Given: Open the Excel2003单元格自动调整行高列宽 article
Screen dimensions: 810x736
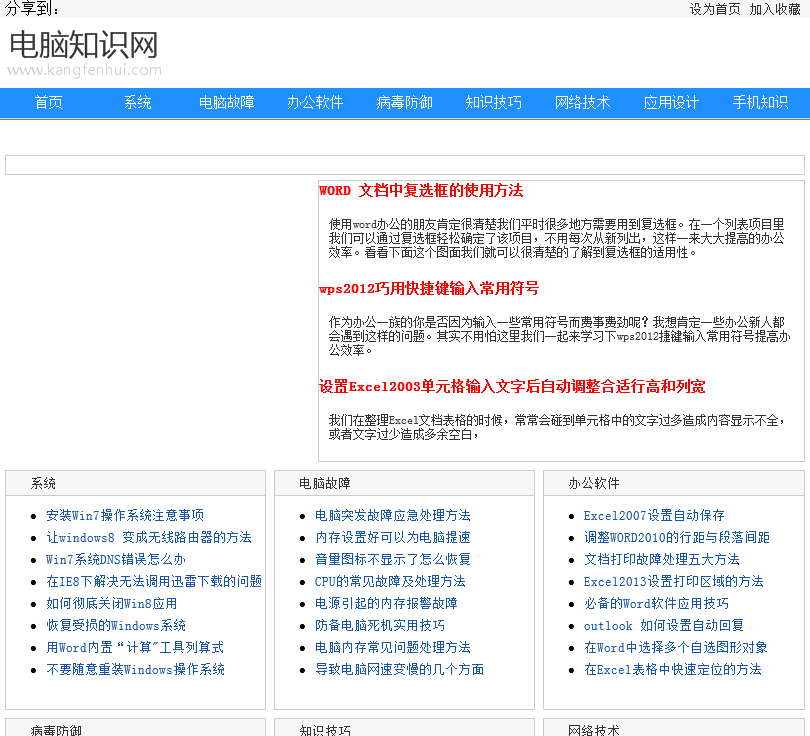Looking at the screenshot, I should click(x=512, y=386).
